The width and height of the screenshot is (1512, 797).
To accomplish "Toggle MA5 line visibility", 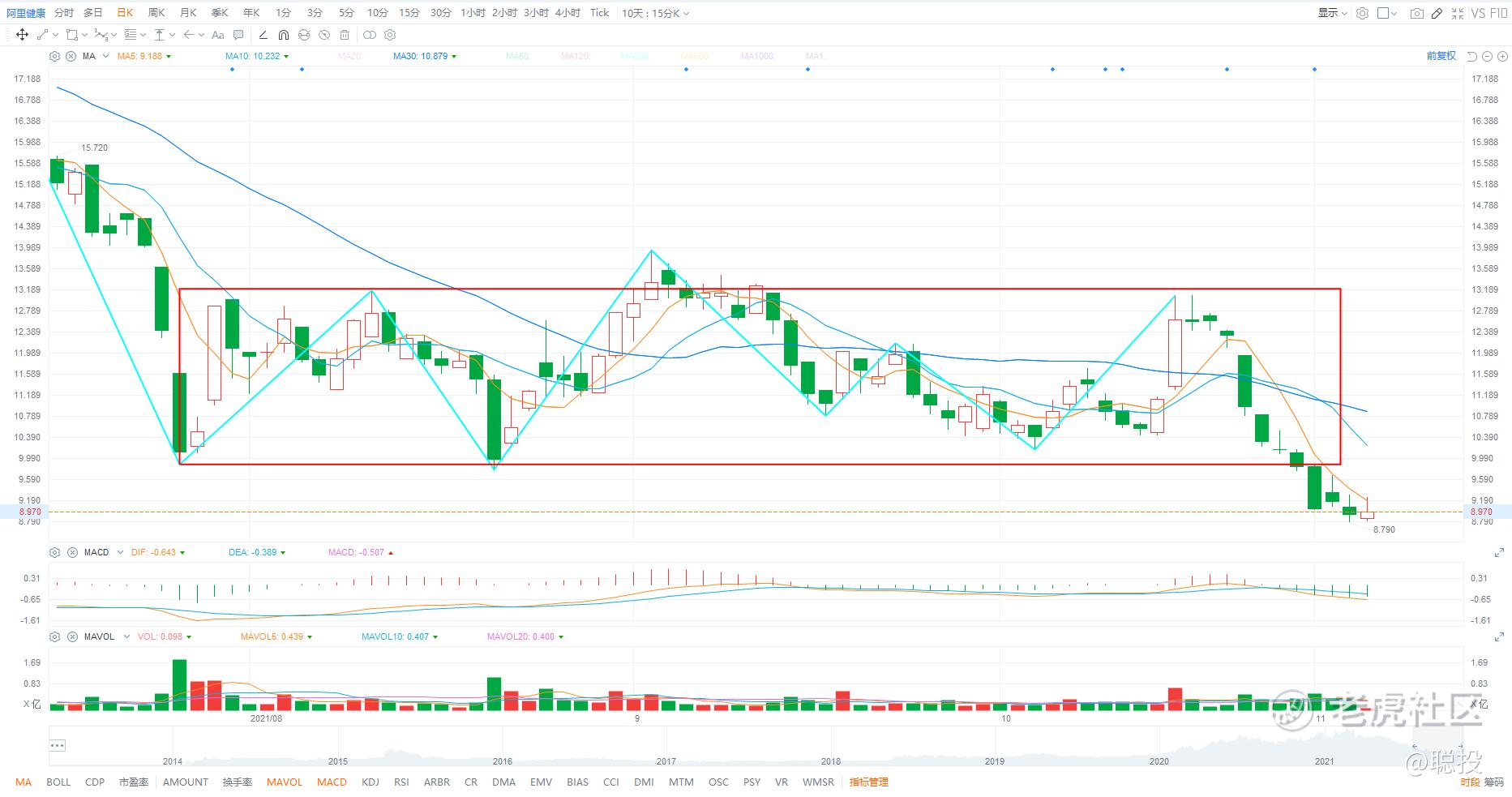I will coord(143,56).
